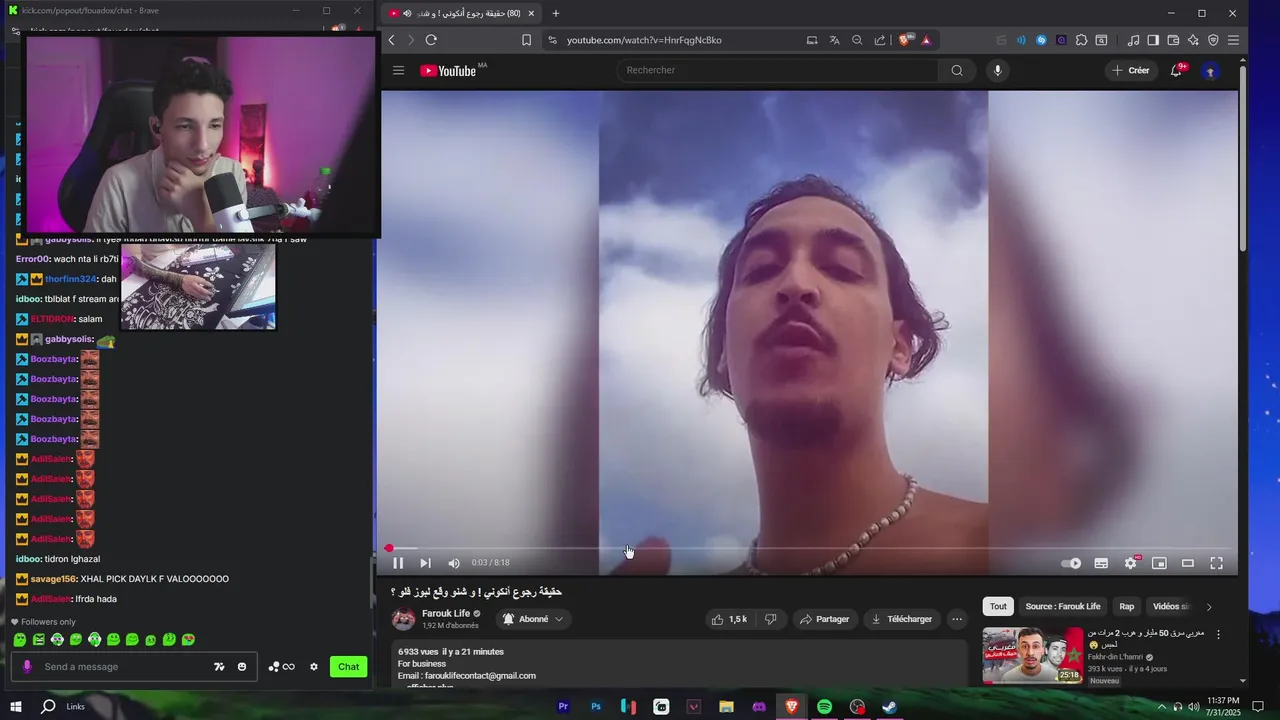1280x720 pixels.
Task: Show hidden system tray icons
Action: click(x=1161, y=707)
